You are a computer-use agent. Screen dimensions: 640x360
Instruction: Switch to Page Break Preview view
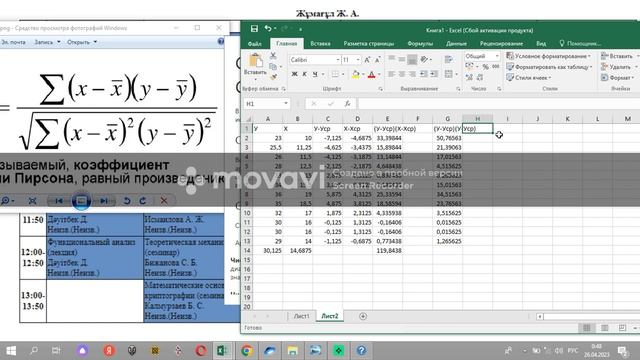tap(622, 328)
